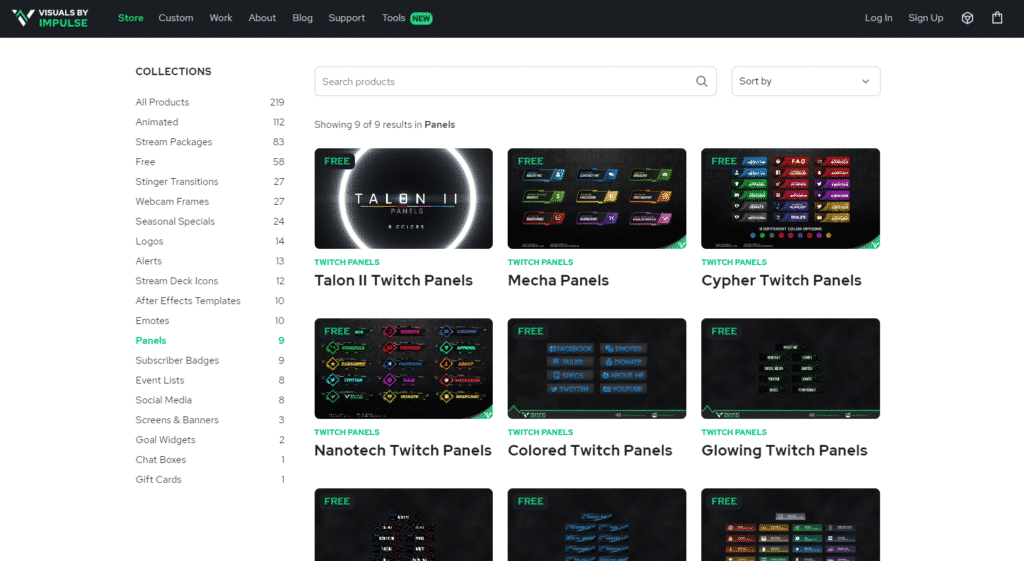
Task: Click the search magnifier icon
Action: click(701, 82)
